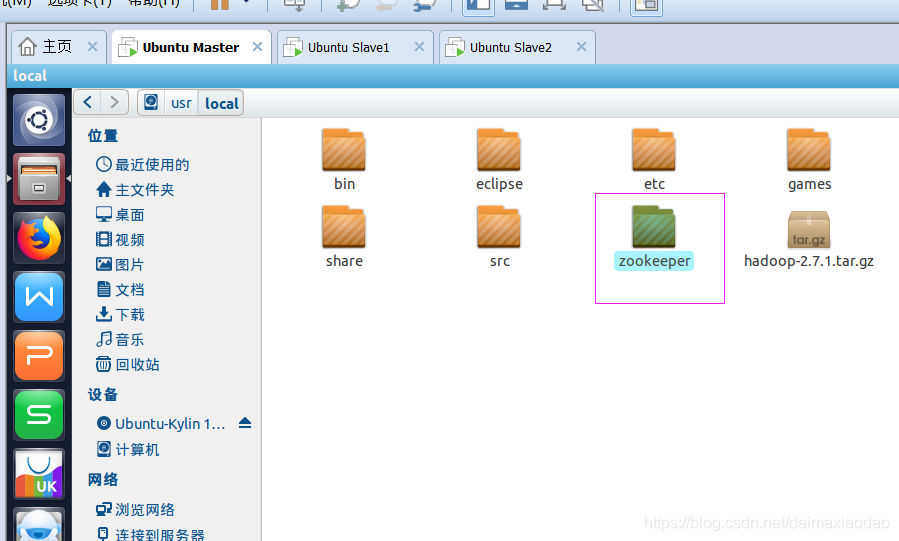Close the Ubuntu Slave2 tab
This screenshot has width=899, height=541.
point(581,47)
